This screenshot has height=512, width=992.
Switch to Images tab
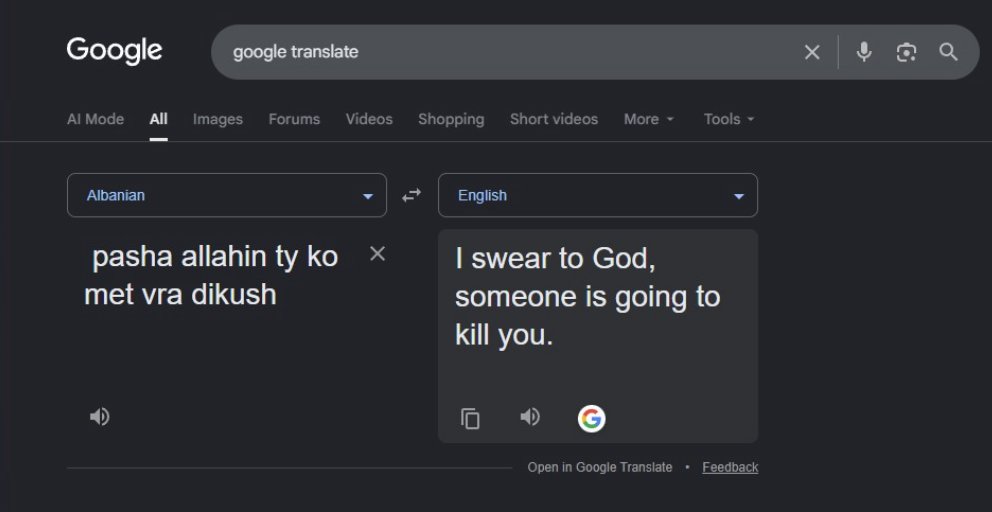tap(218, 119)
